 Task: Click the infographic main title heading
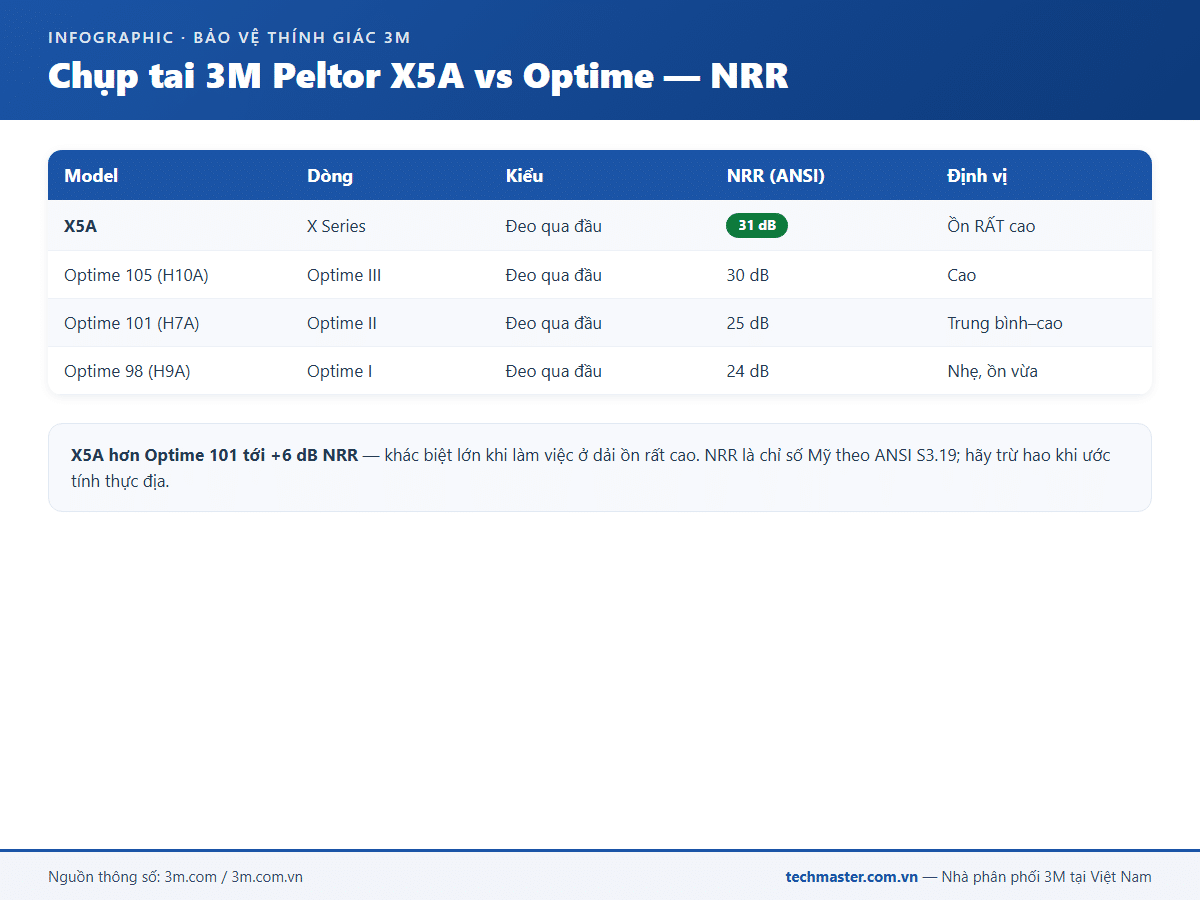click(x=418, y=77)
